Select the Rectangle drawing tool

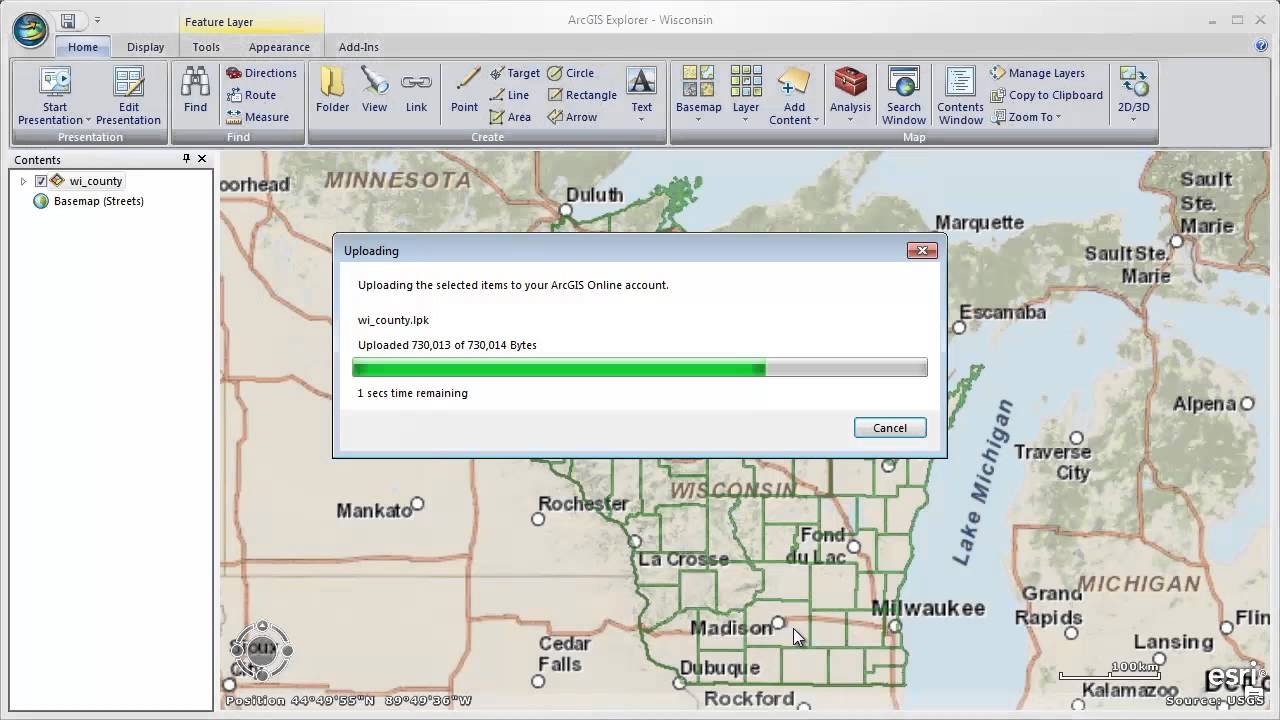(x=581, y=95)
